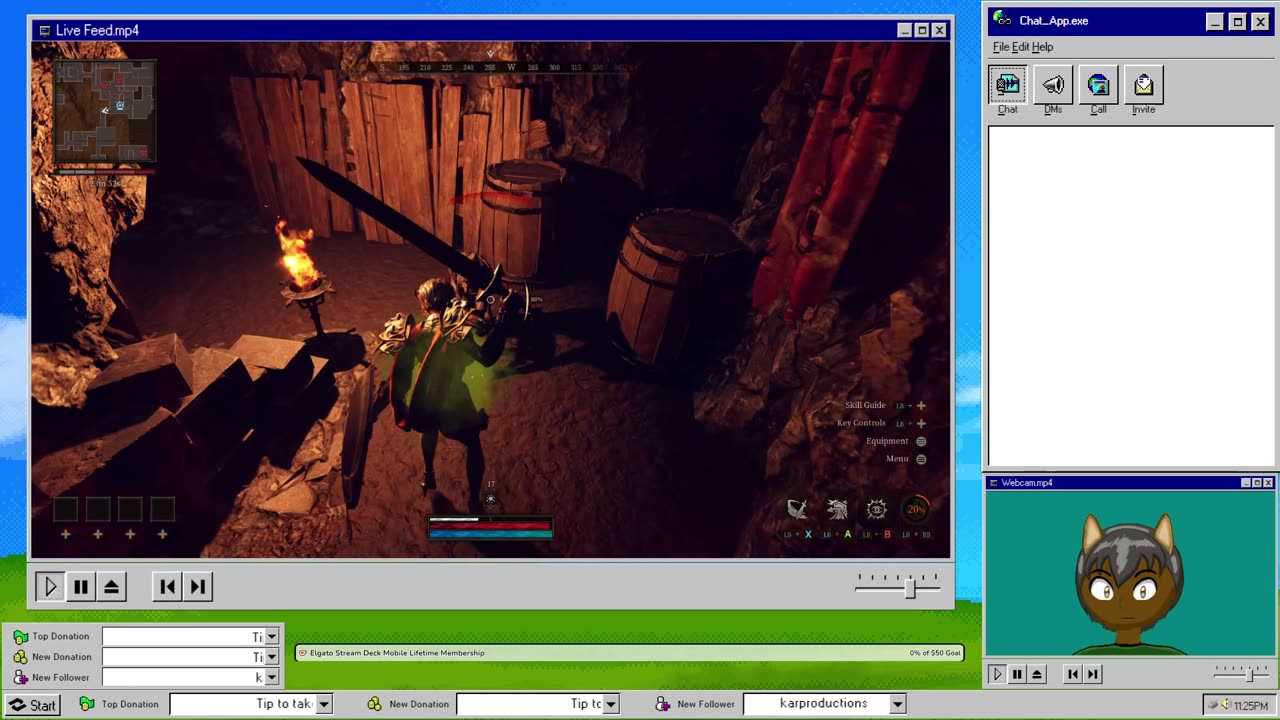The image size is (1280, 720).
Task: Expand the taskbar Top Donation dropdown
Action: [x=323, y=704]
